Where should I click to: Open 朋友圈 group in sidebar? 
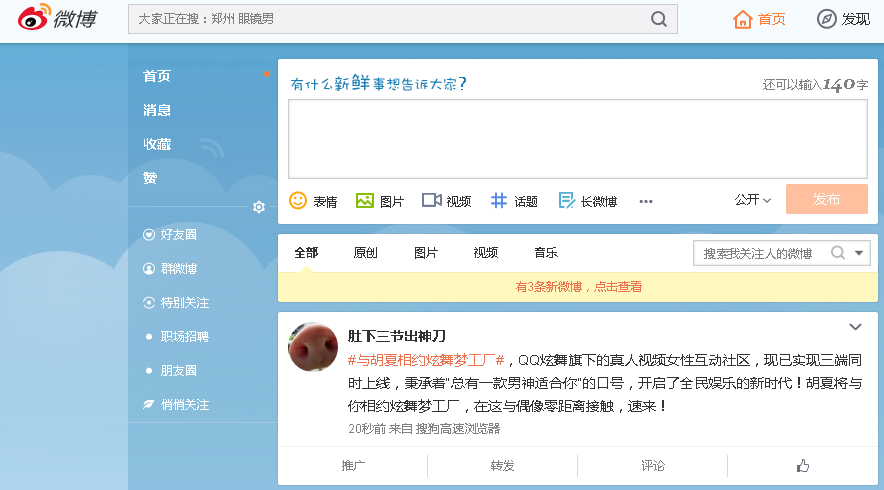coord(179,370)
